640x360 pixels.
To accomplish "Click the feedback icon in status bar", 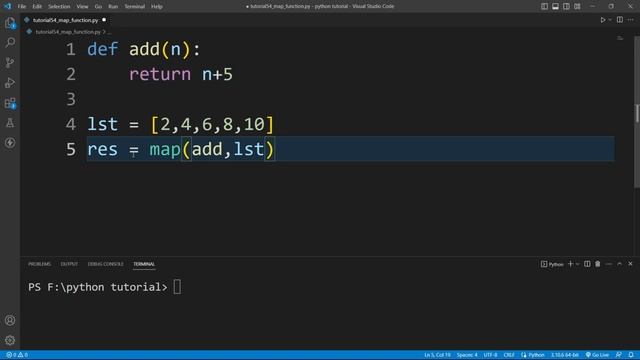I will click(619, 355).
